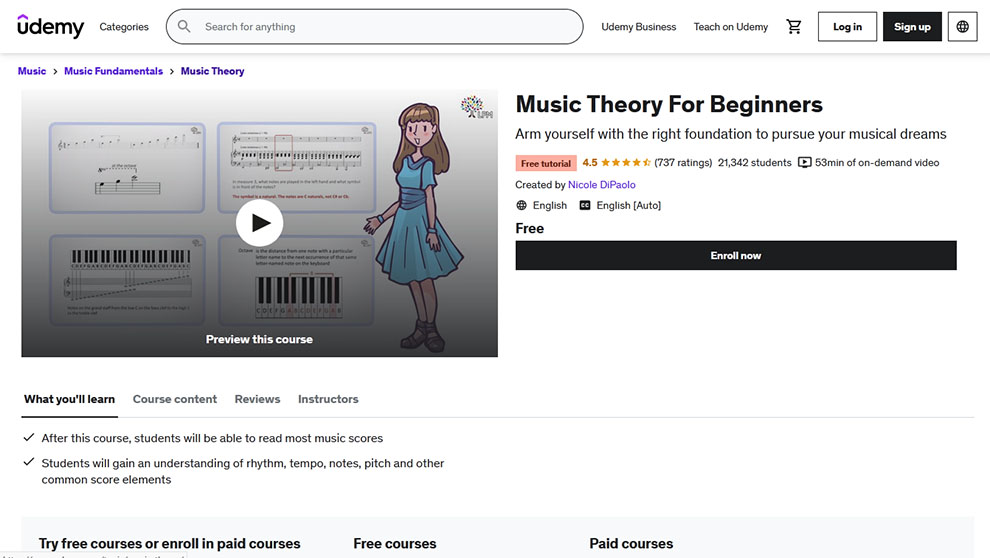Switch to the Reviews tab
The height and width of the screenshot is (558, 990).
click(x=257, y=400)
